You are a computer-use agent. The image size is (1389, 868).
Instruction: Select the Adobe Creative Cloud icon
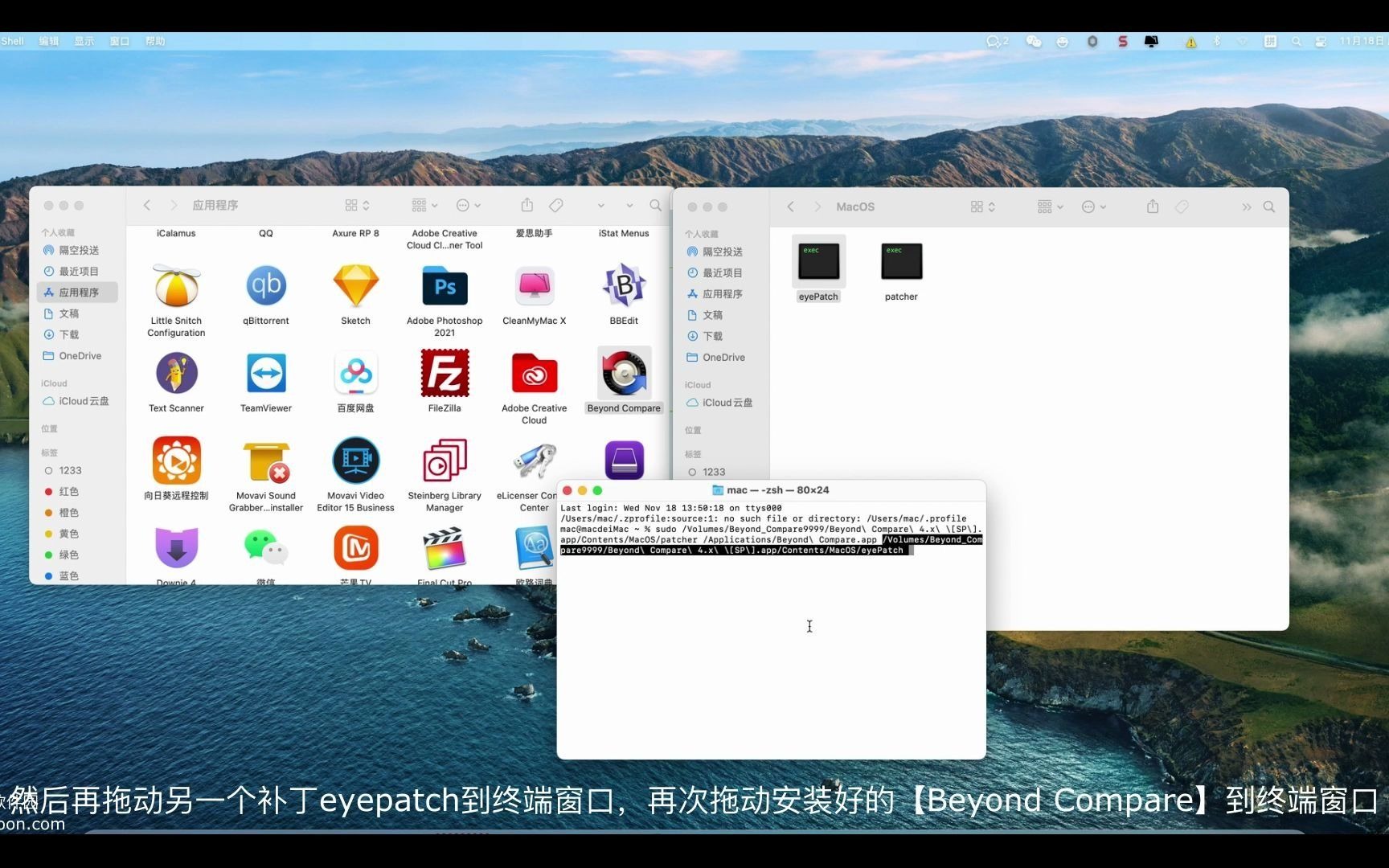click(x=535, y=374)
